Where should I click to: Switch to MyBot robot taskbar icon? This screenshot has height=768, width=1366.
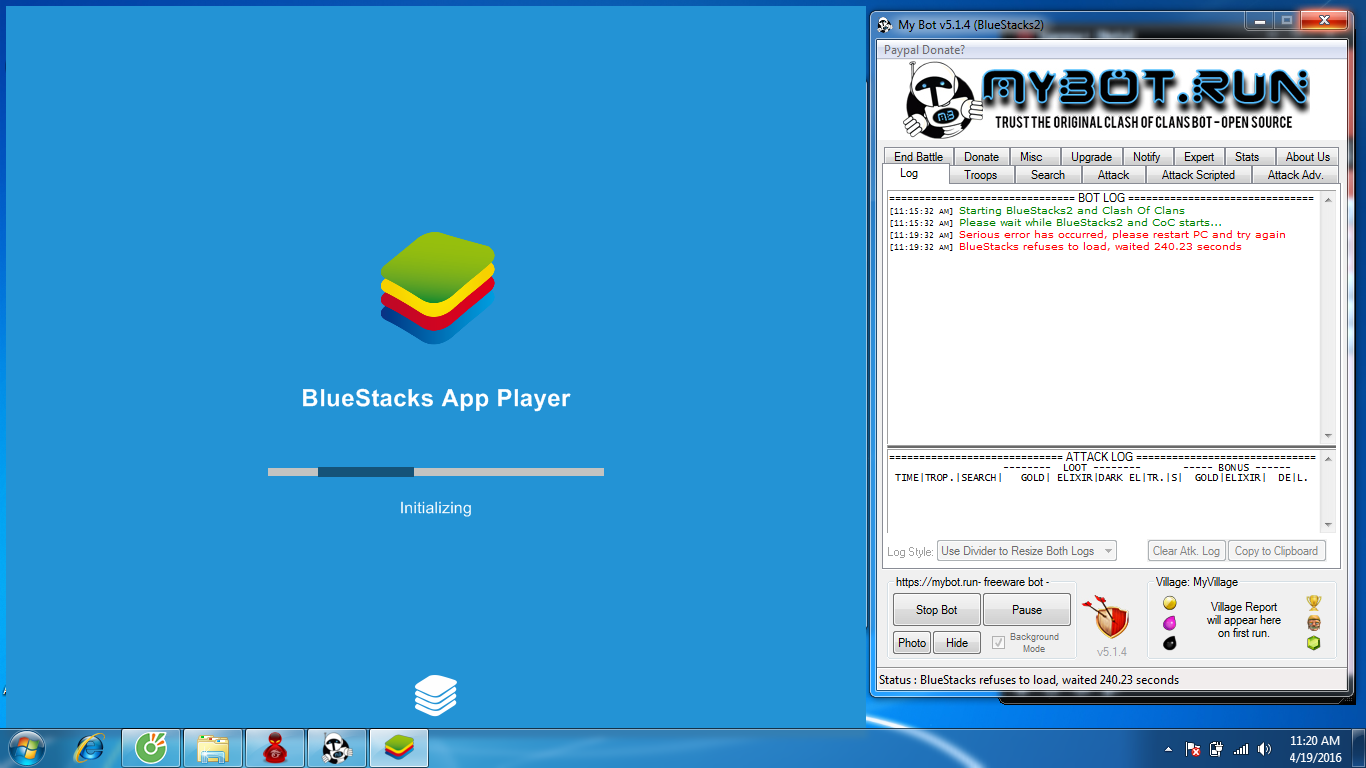tap(337, 748)
